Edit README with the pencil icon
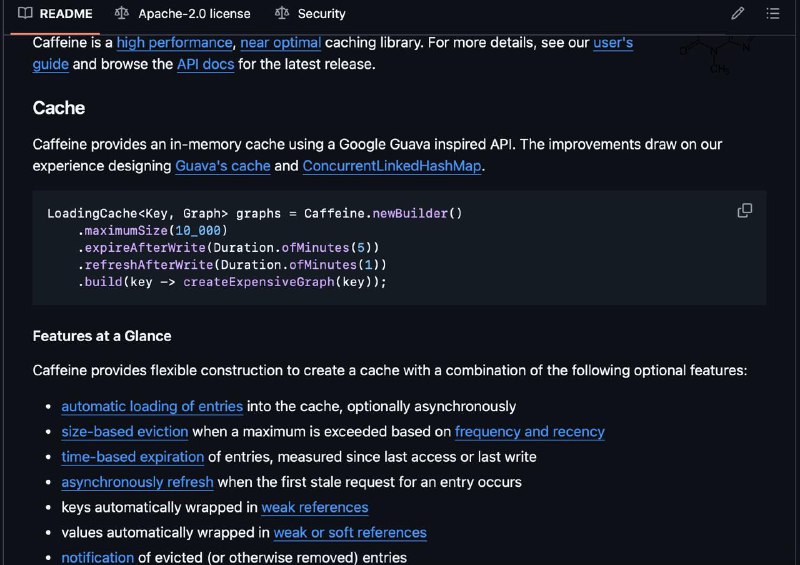The width and height of the screenshot is (800, 565). [x=737, y=13]
